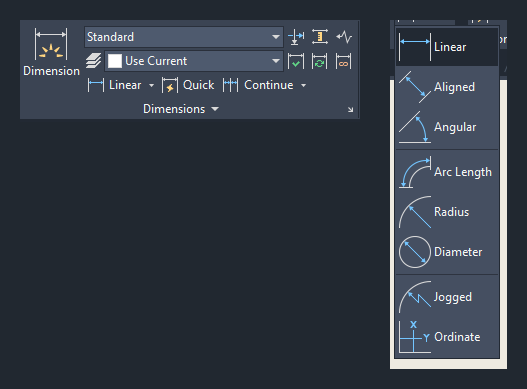527x389 pixels.
Task: Choose Angular from the flyout menu
Action: tap(447, 127)
